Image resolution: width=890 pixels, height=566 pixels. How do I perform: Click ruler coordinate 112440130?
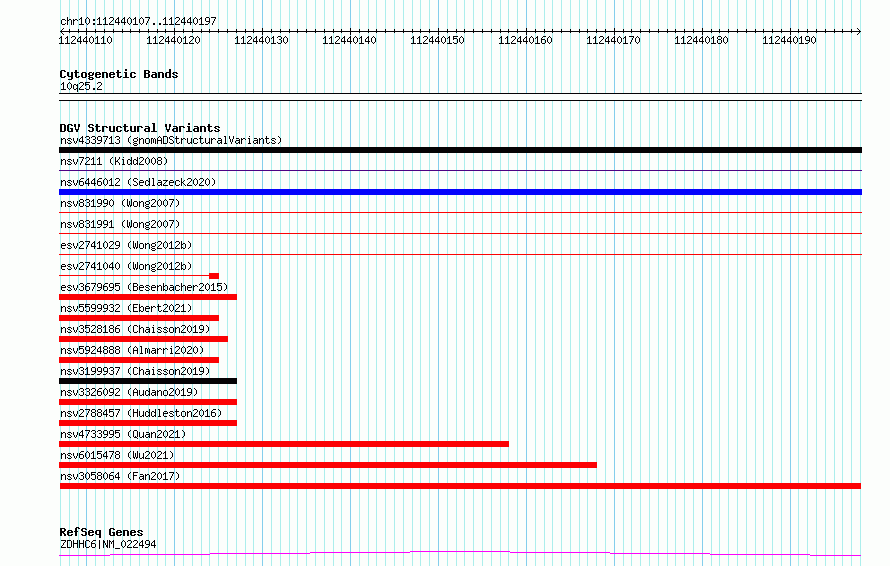click(x=262, y=40)
